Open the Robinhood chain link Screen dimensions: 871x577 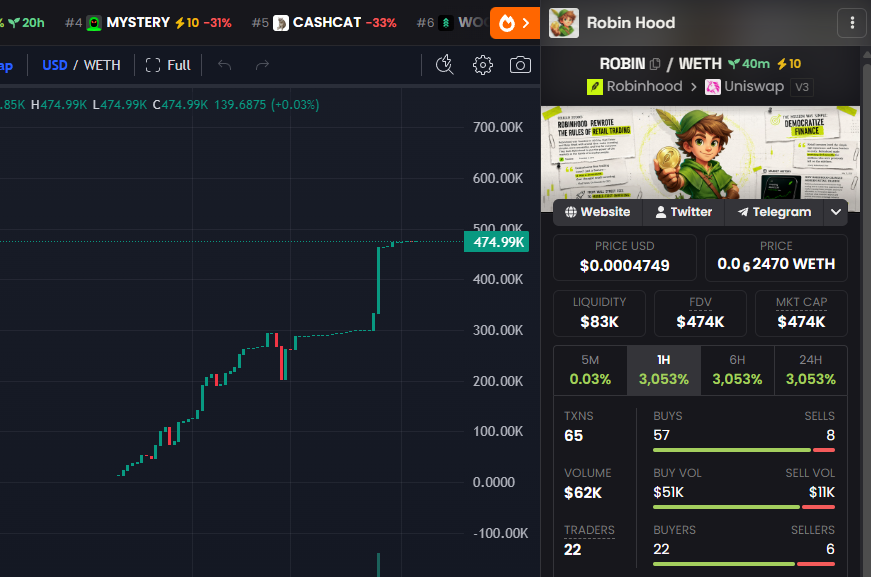click(x=635, y=87)
